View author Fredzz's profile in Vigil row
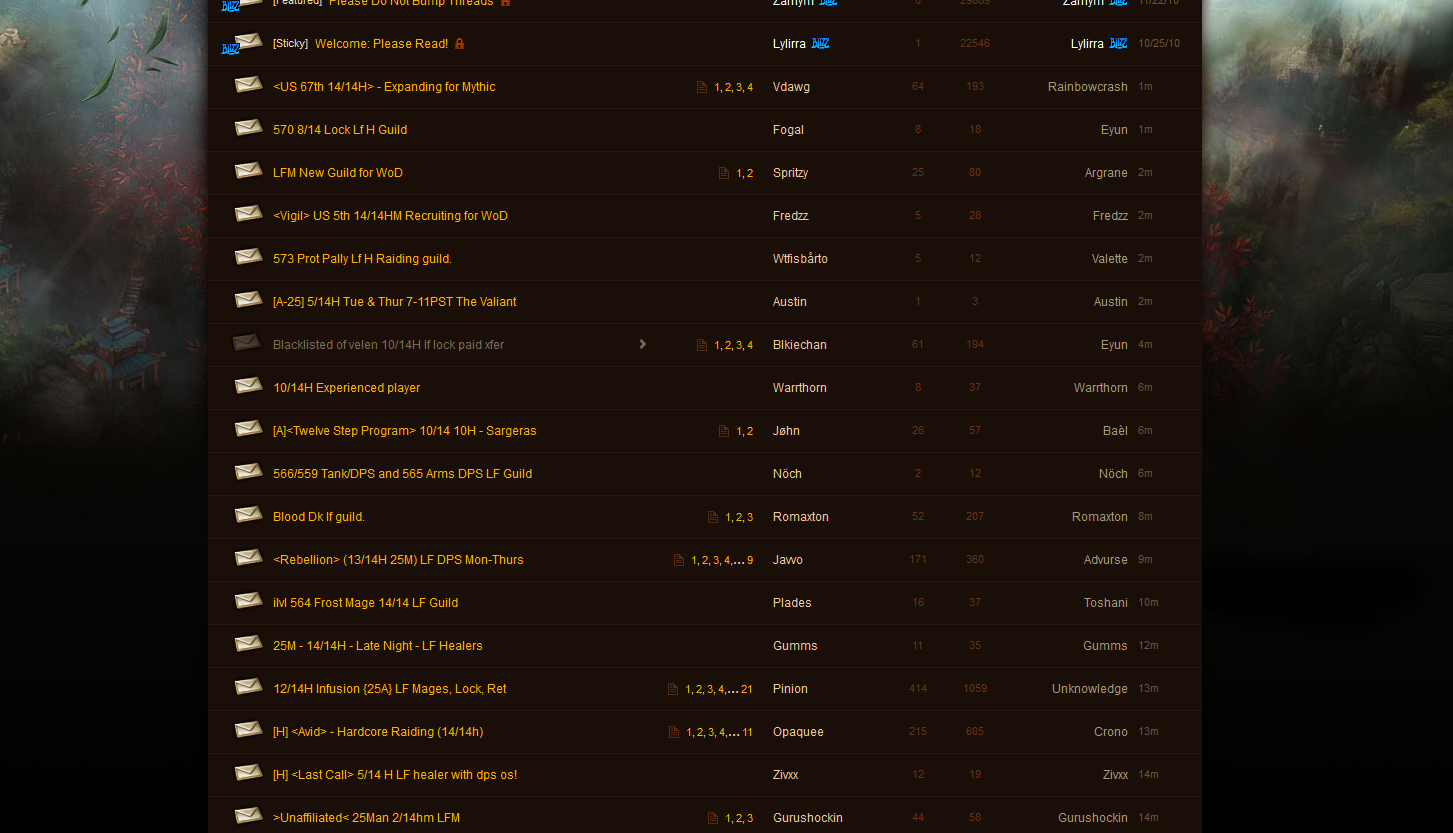This screenshot has width=1453, height=833. [790, 216]
